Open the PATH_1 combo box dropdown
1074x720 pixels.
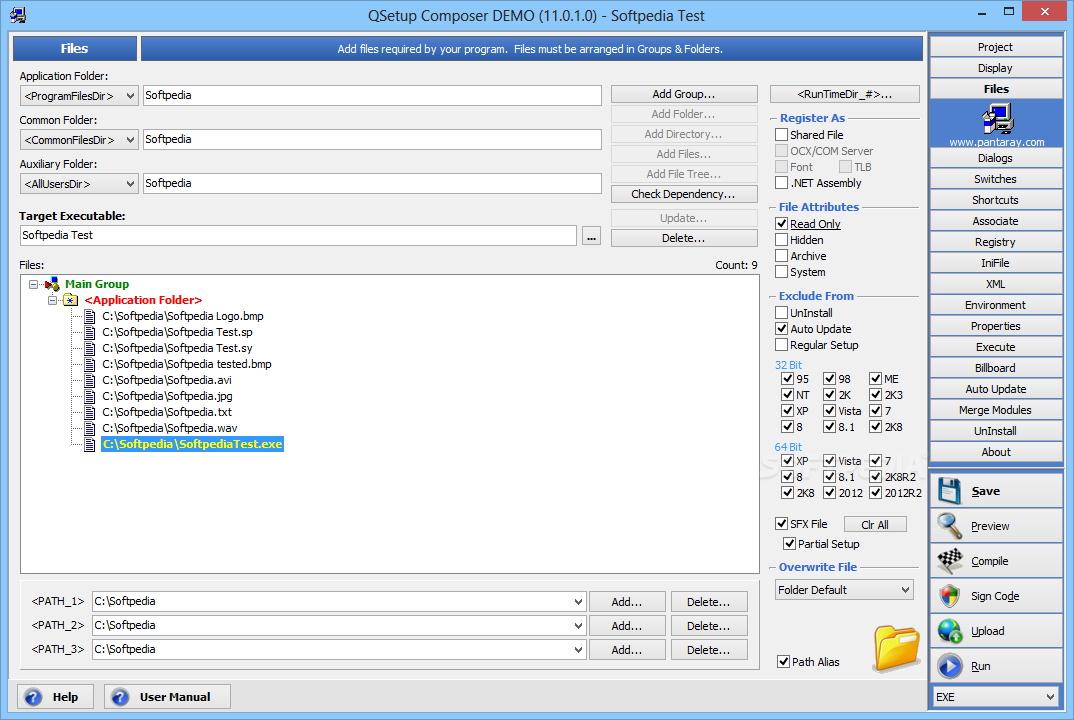(x=578, y=601)
